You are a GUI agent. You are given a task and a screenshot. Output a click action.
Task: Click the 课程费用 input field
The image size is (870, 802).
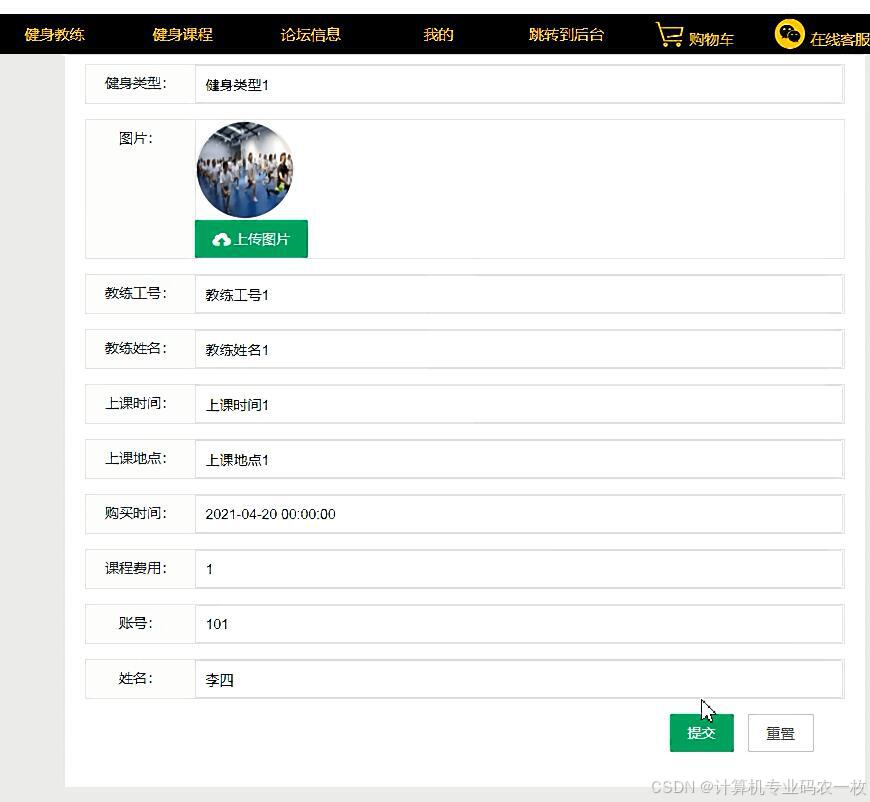tap(519, 569)
